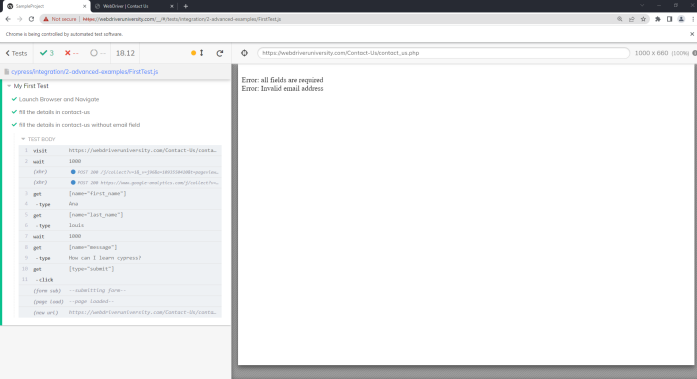Open the selector playground crosshair icon
This screenshot has width=697, height=379.
[x=244, y=53]
